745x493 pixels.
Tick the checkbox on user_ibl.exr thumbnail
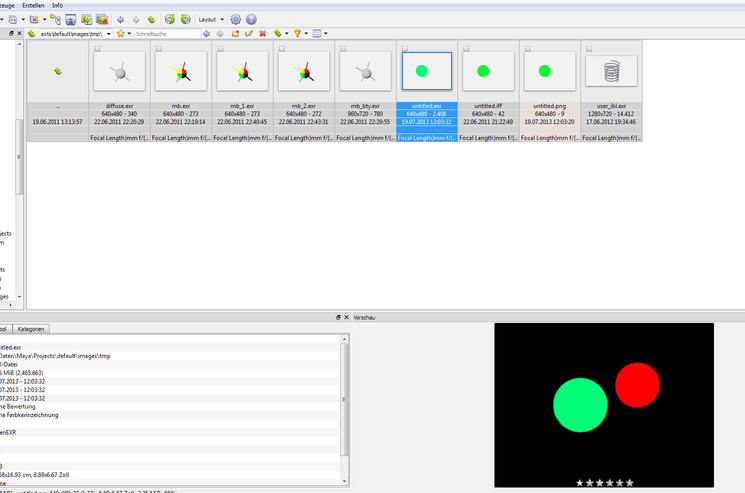pyautogui.click(x=587, y=48)
